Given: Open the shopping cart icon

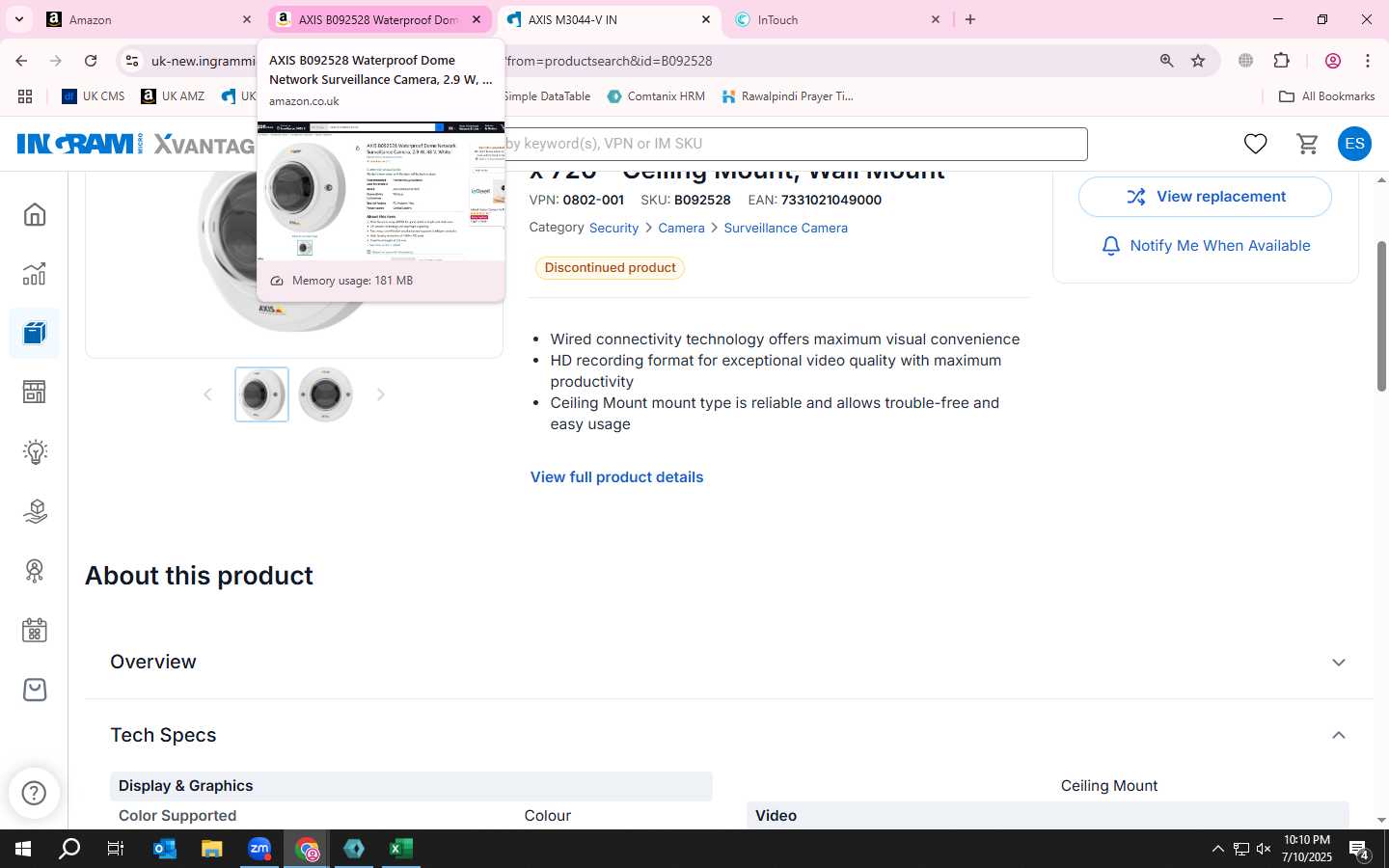Looking at the screenshot, I should click(1307, 144).
